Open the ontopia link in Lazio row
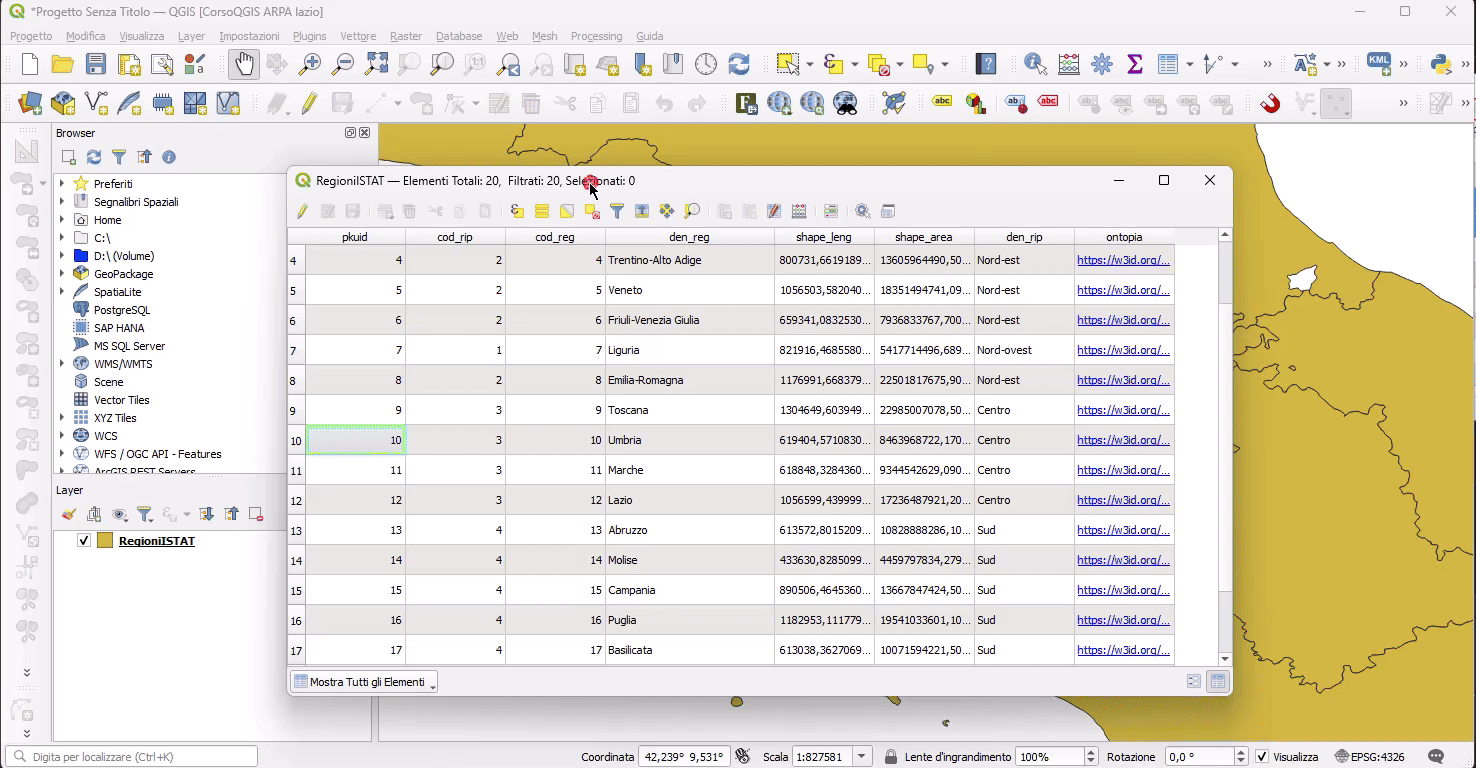The image size is (1476, 768). 1123,500
